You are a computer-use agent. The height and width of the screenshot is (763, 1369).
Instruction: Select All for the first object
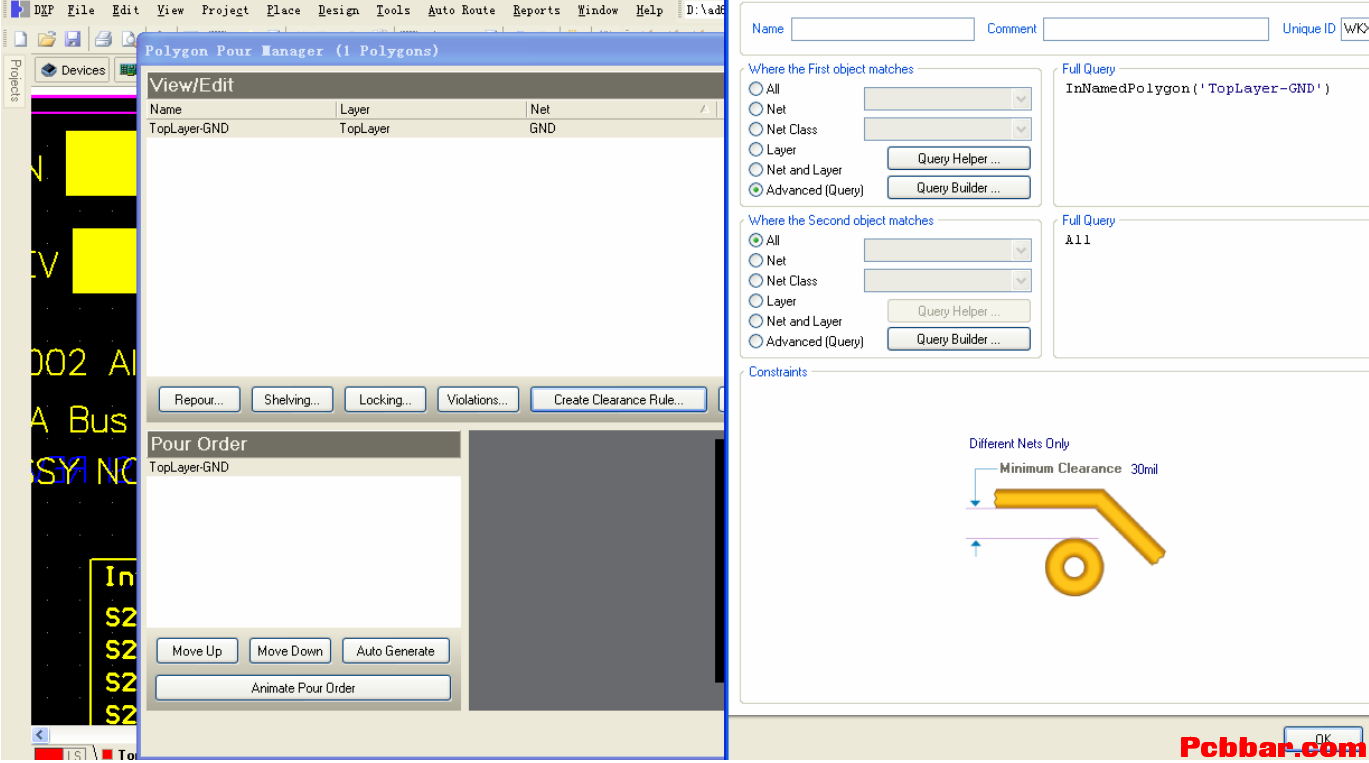coord(756,89)
